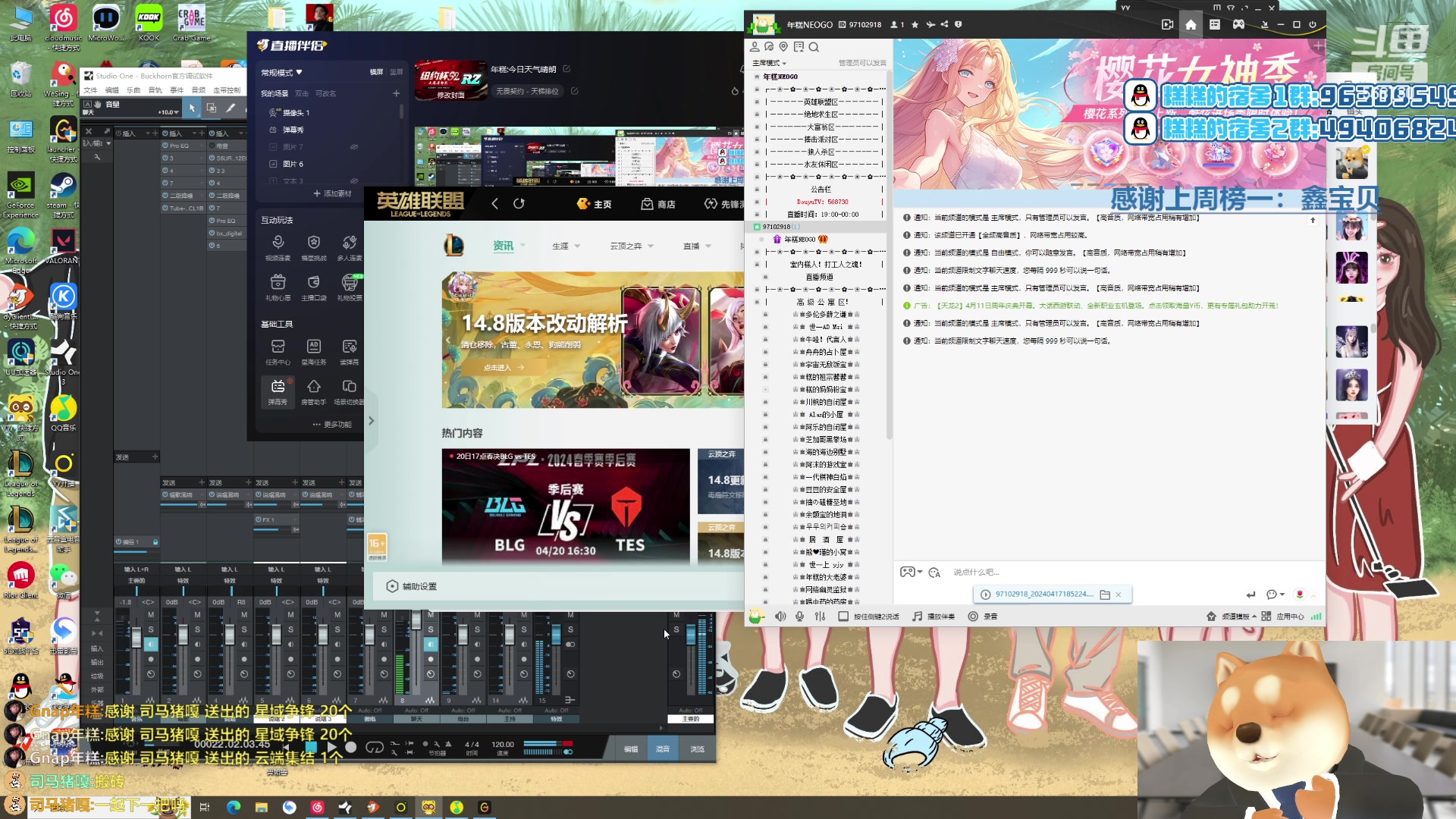The width and height of the screenshot is (1456, 819).
Task: Open the 任务中心 basic tool
Action: [278, 352]
